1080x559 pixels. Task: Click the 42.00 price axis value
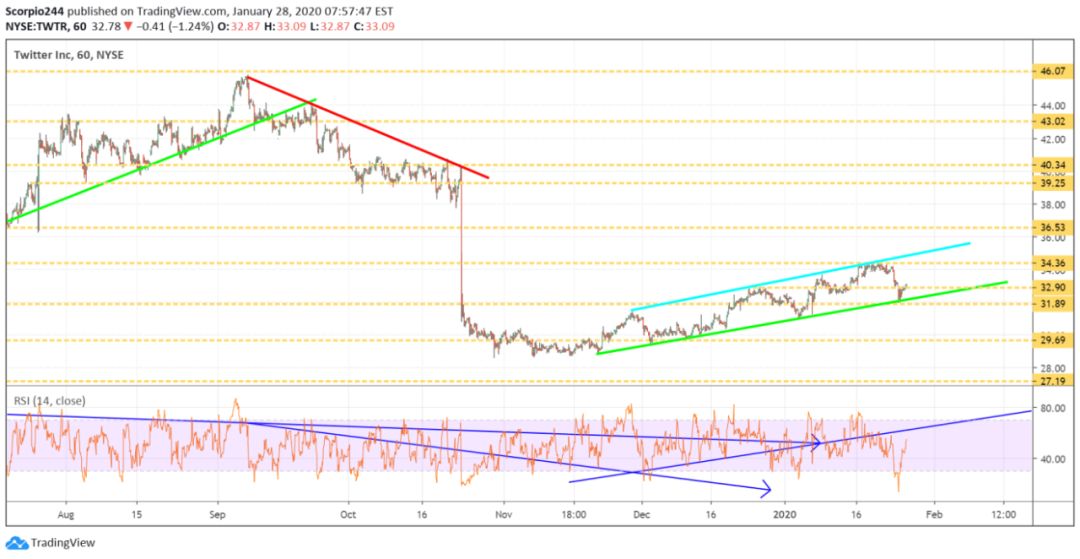1054,138
